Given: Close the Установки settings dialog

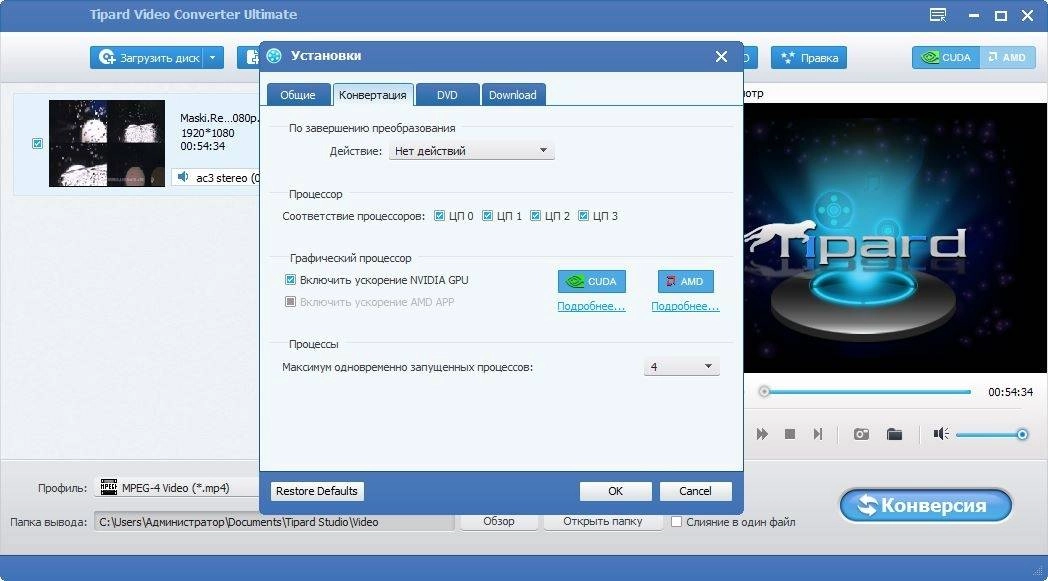Looking at the screenshot, I should (721, 56).
